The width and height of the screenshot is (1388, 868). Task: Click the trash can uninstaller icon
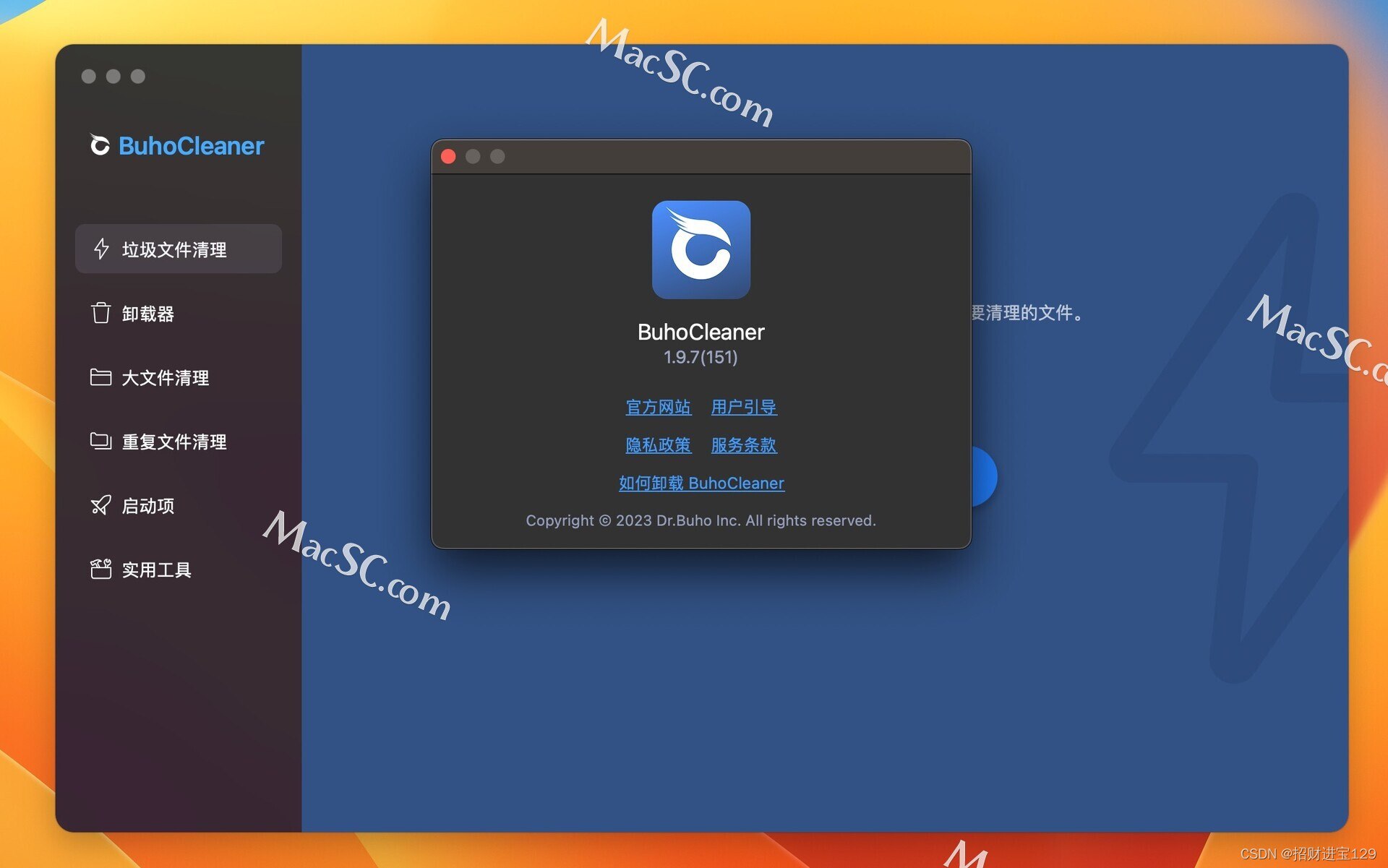[100, 313]
